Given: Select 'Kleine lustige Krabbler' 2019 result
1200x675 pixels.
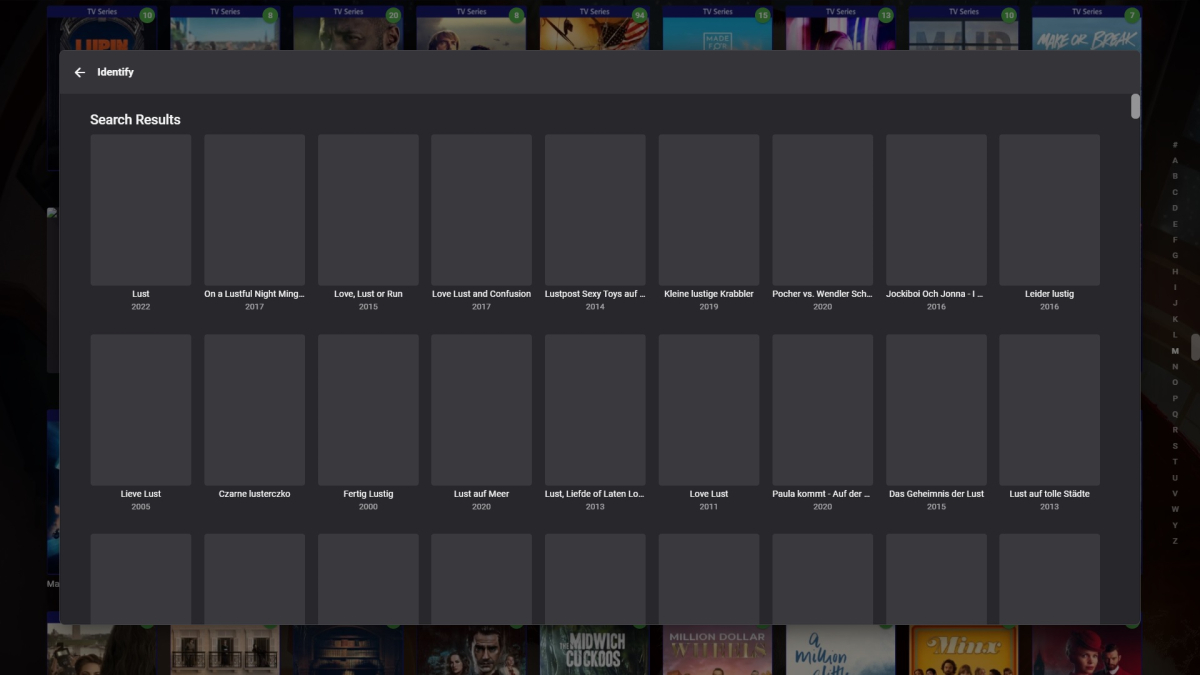Looking at the screenshot, I should [x=708, y=211].
